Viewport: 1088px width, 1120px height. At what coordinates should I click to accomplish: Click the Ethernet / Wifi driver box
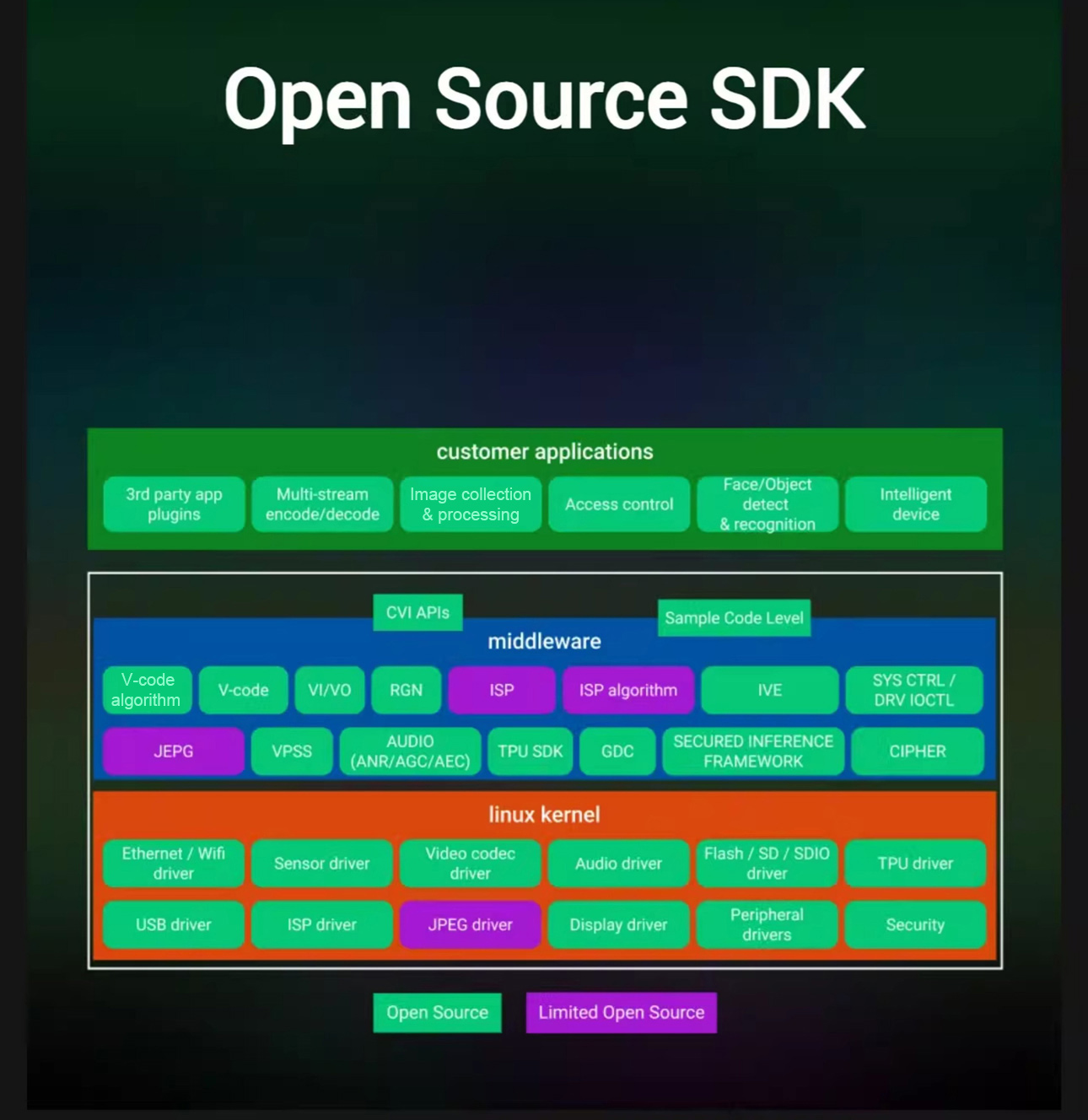(174, 864)
